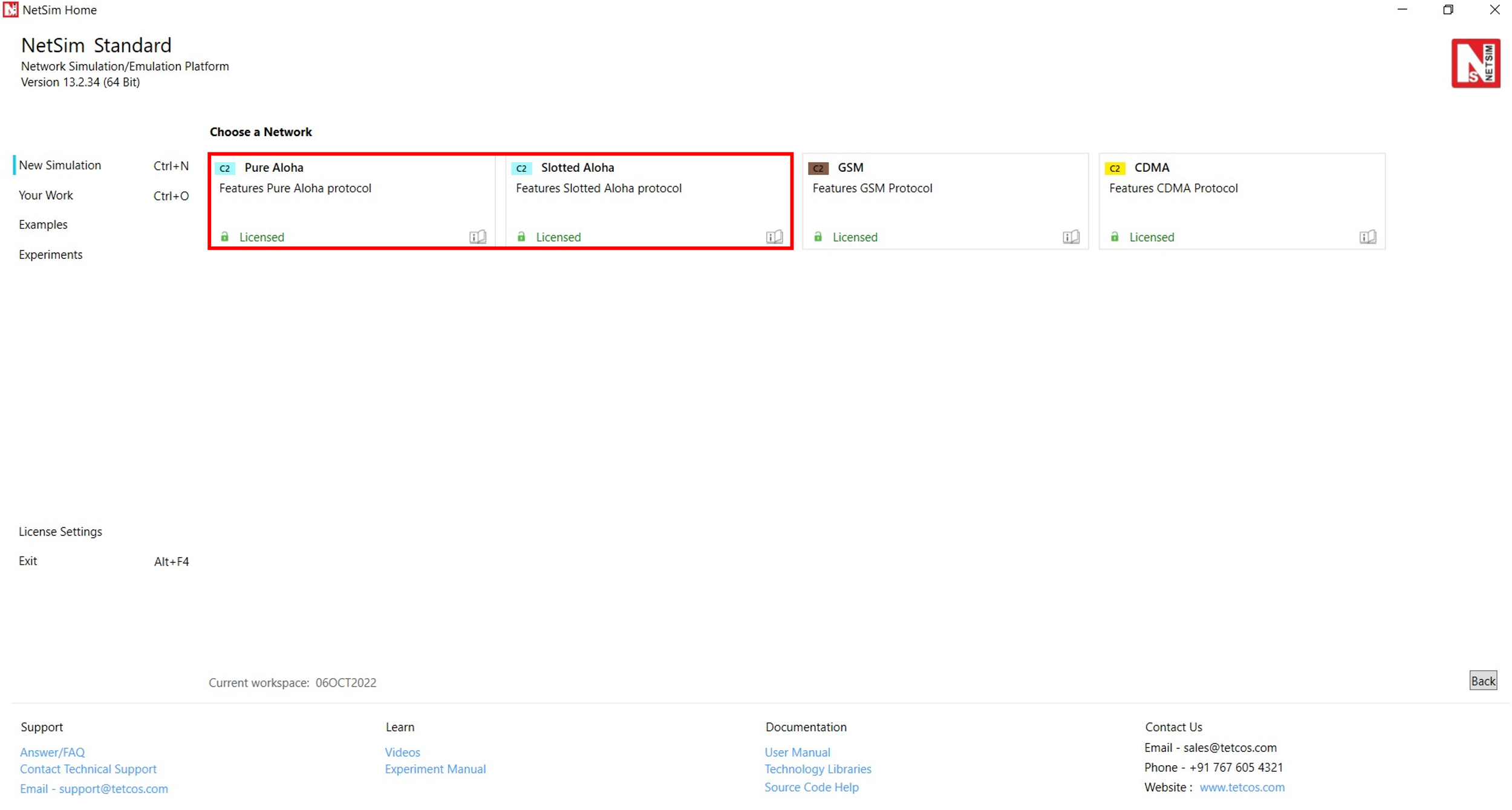Open Your Work from the sidebar

46,195
